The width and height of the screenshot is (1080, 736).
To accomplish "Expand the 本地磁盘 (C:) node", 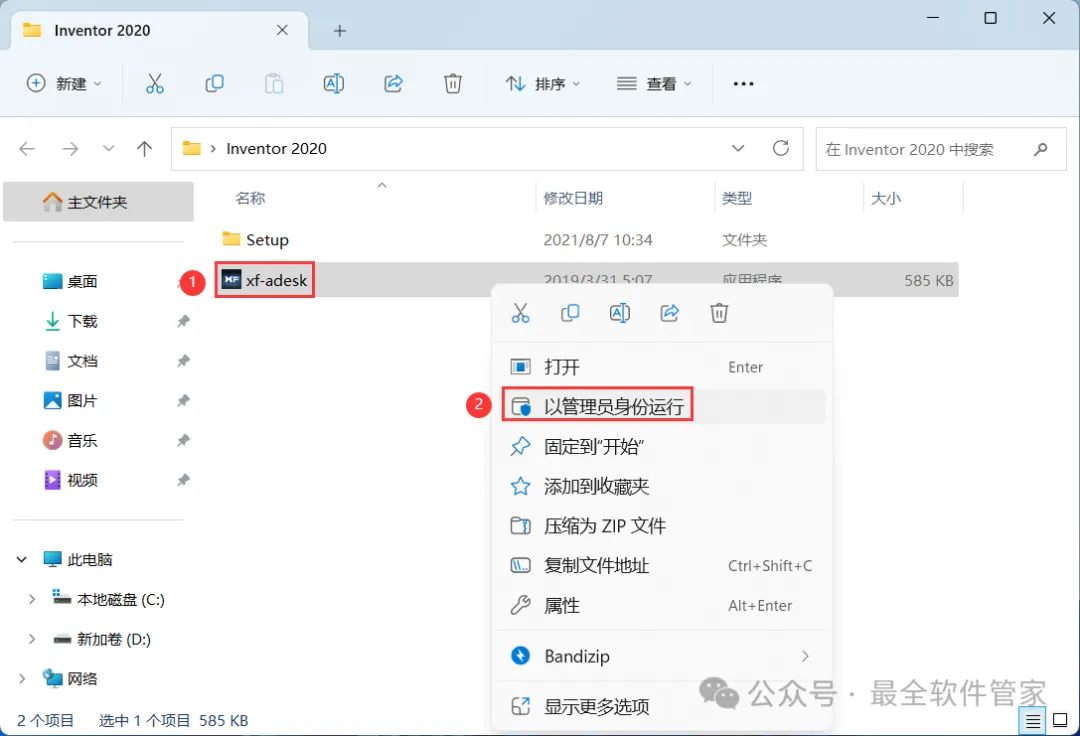I will [32, 600].
